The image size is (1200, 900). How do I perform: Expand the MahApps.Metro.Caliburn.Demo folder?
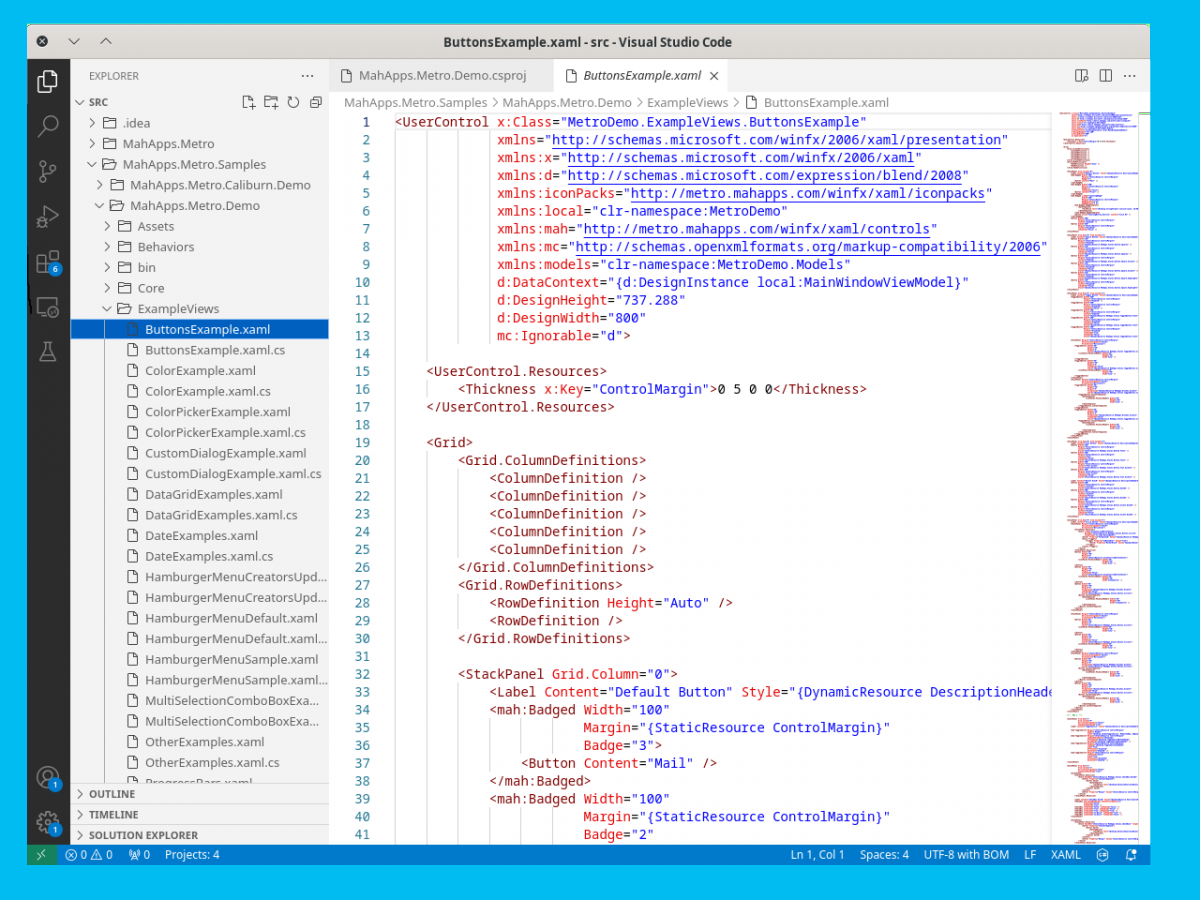point(200,185)
